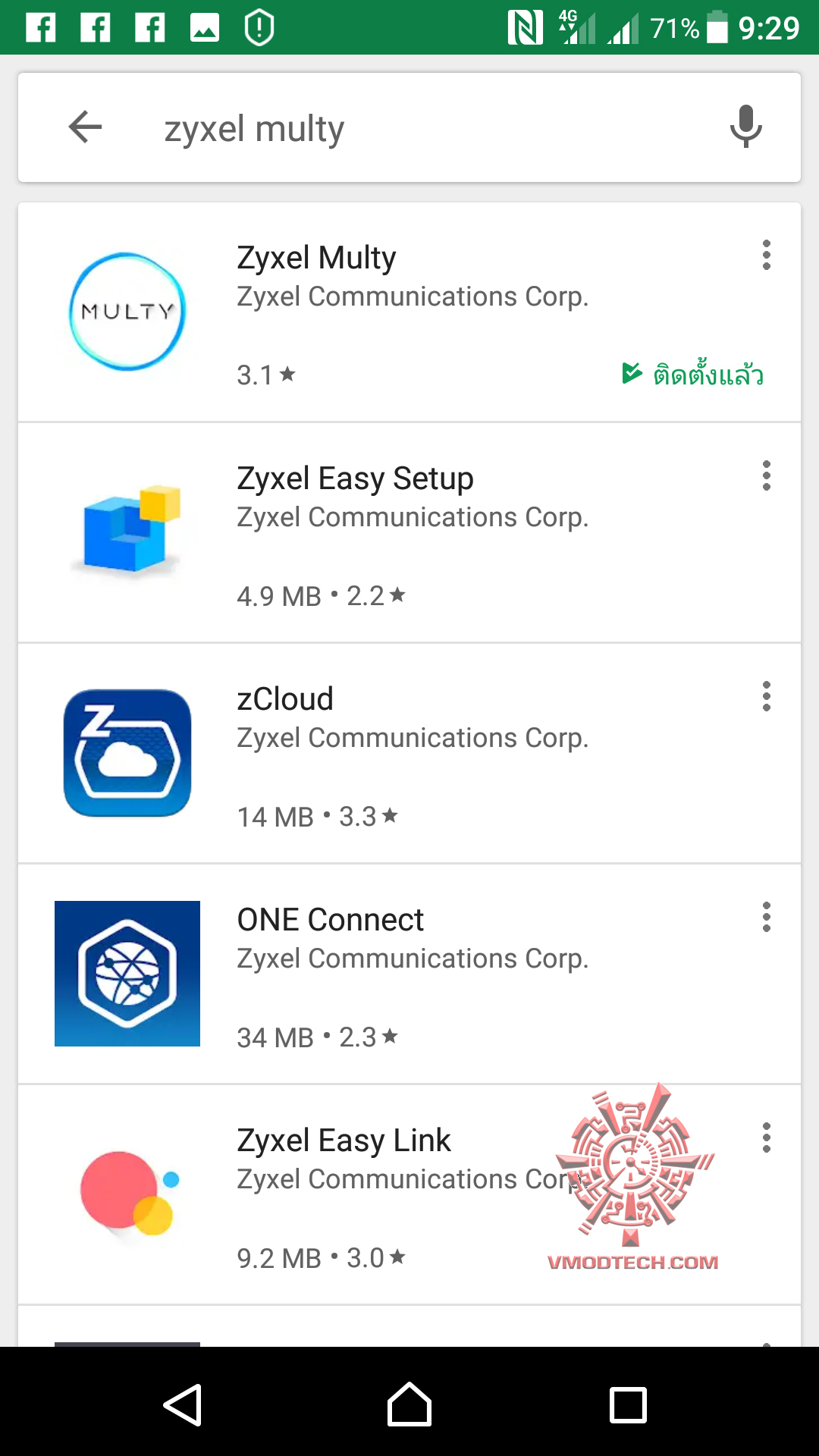The height and width of the screenshot is (1456, 819).
Task: Open the Zyxel Multy app icon
Action: pos(127,312)
